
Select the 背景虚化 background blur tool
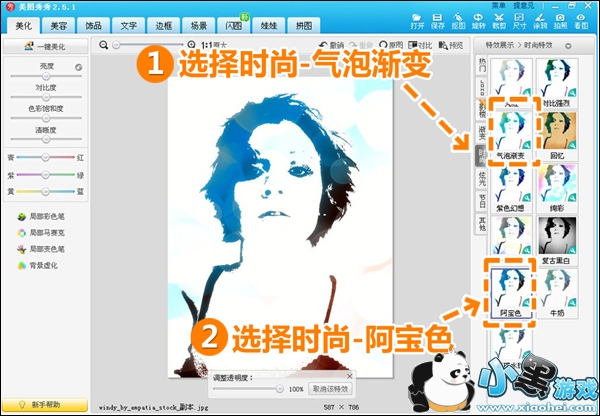click(x=38, y=266)
